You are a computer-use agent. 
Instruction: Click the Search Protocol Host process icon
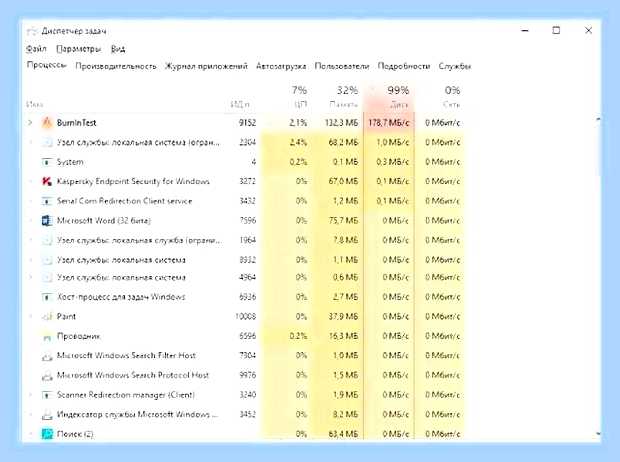[47, 375]
